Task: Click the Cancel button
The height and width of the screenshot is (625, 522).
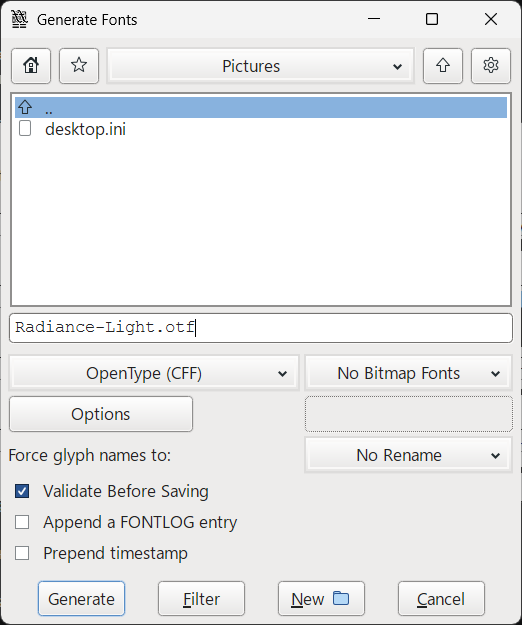Action: pos(441,599)
